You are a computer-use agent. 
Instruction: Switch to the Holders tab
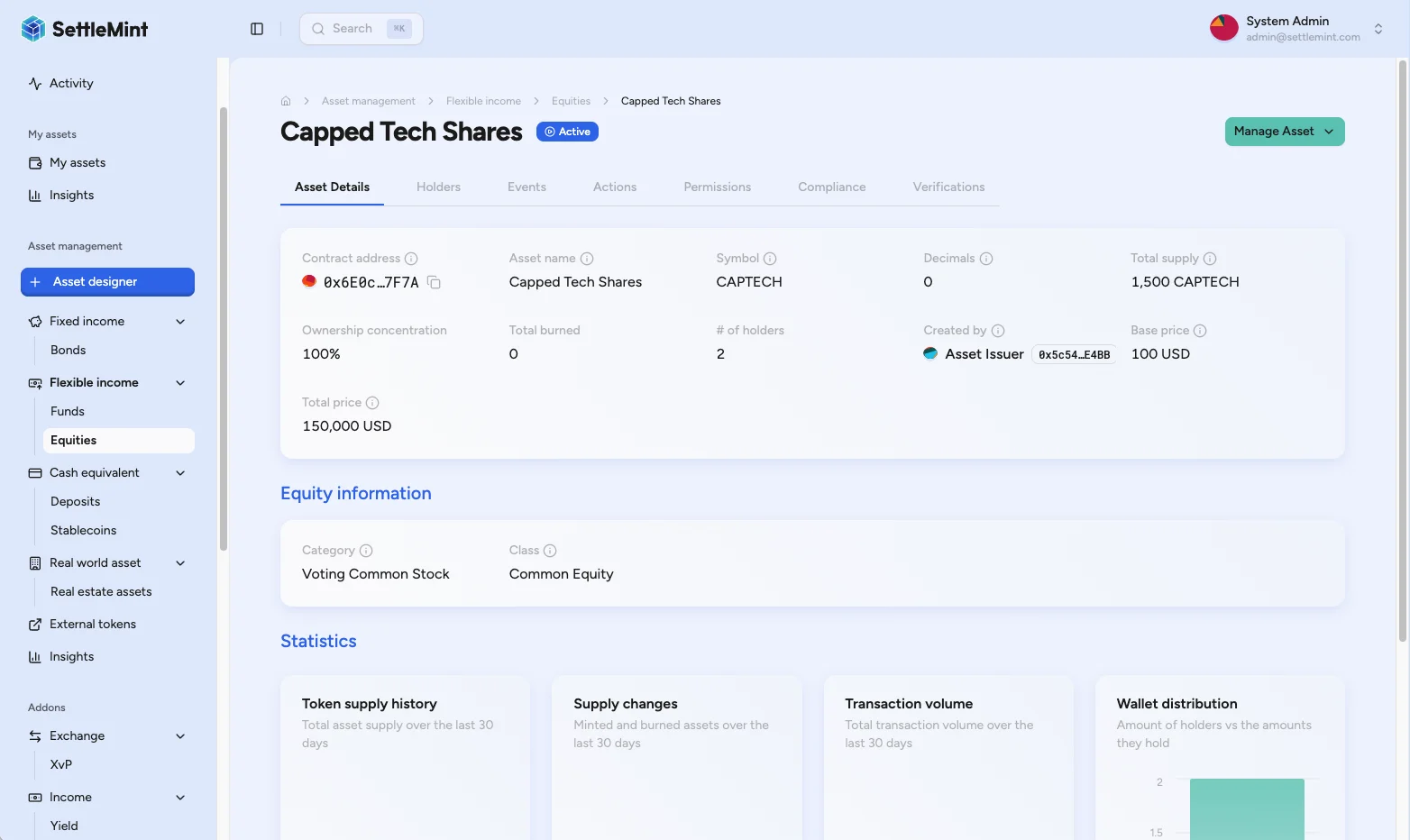pyautogui.click(x=438, y=187)
